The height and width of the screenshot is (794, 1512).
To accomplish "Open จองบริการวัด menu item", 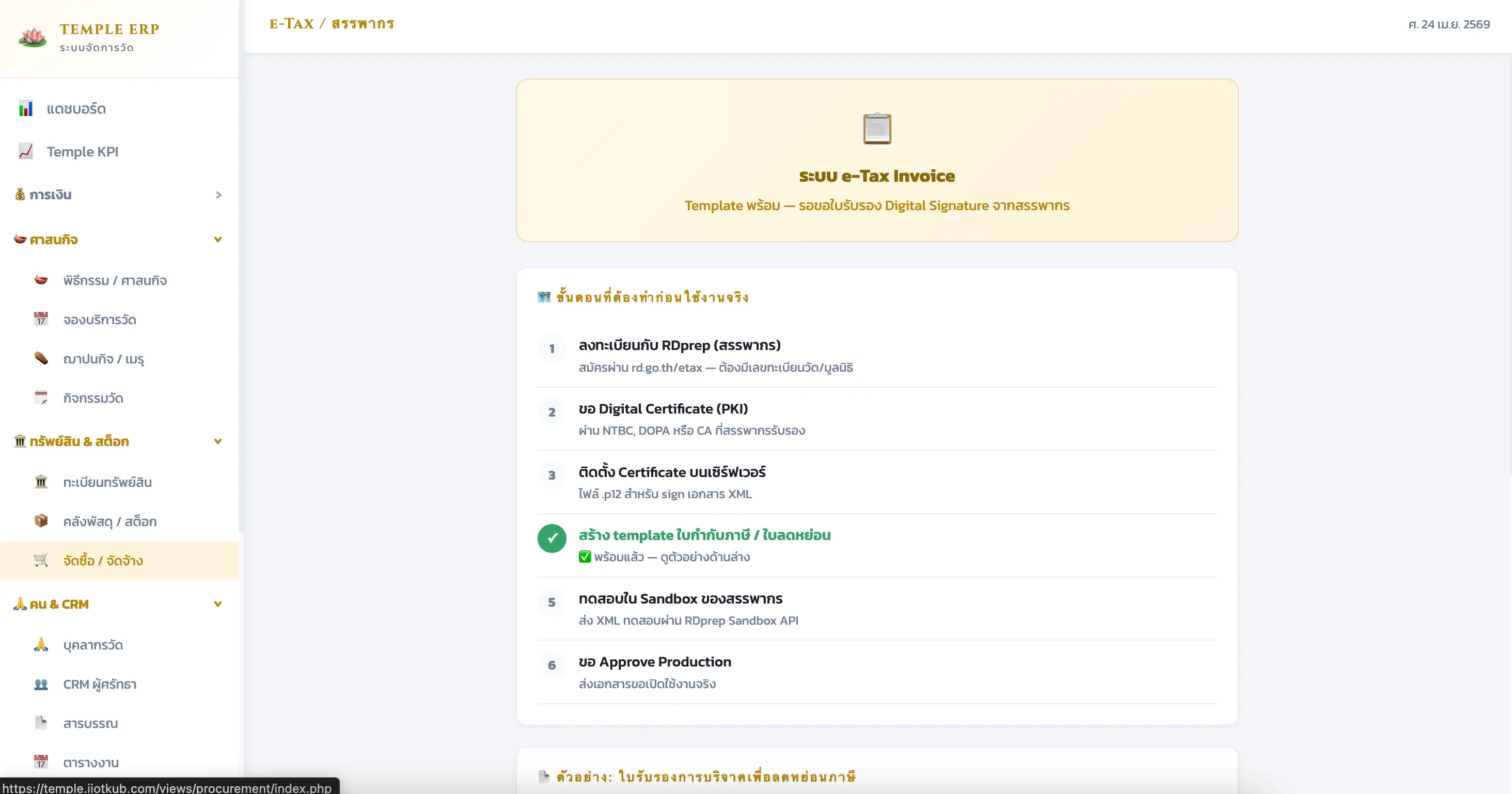I will tap(119, 320).
